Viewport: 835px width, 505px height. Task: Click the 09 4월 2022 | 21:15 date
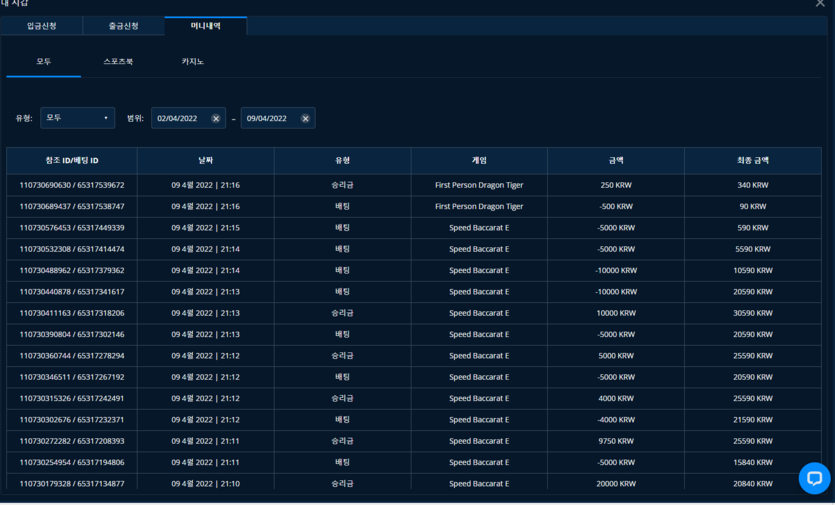(206, 228)
